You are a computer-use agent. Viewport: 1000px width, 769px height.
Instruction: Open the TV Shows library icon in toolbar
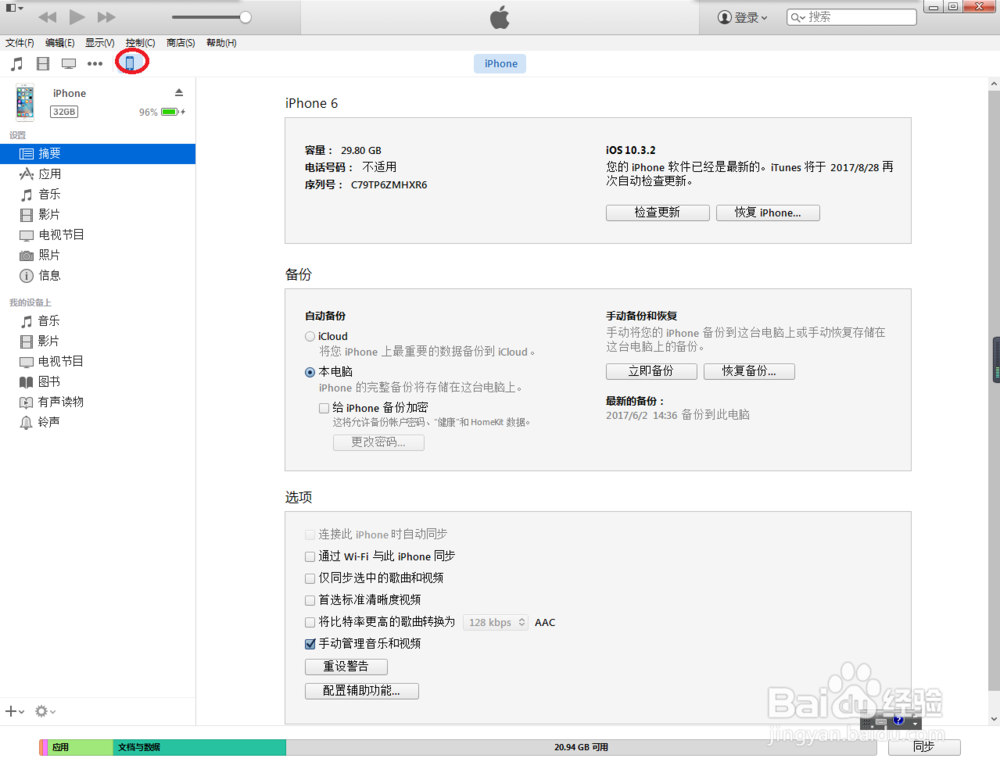click(x=68, y=64)
